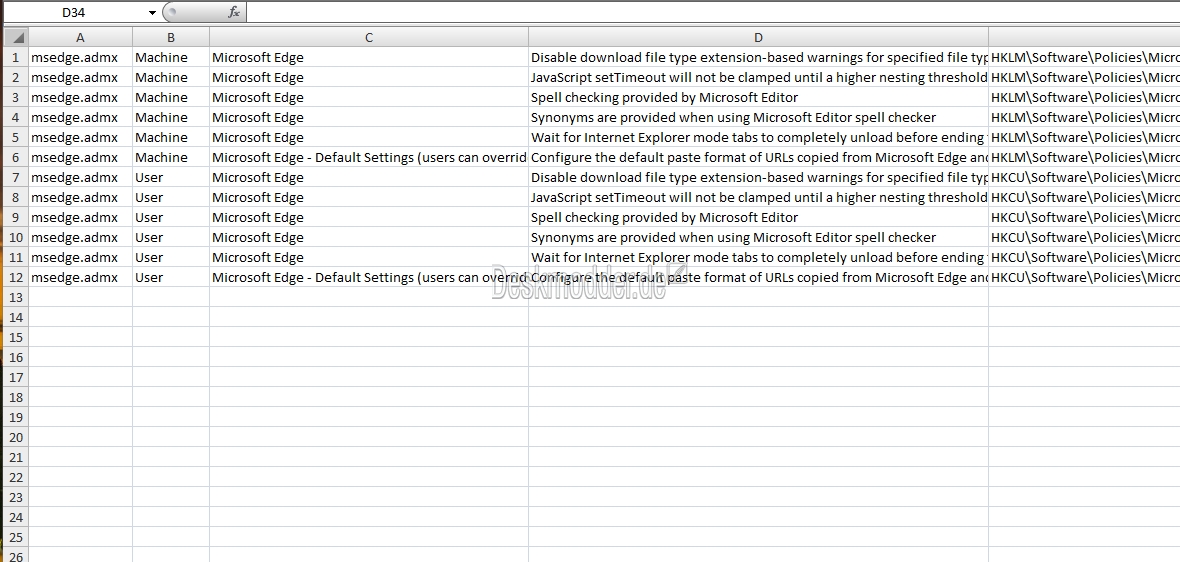Click 'Synonyms are provided' cell in row 10
Image resolution: width=1180 pixels, height=562 pixels.
759,237
